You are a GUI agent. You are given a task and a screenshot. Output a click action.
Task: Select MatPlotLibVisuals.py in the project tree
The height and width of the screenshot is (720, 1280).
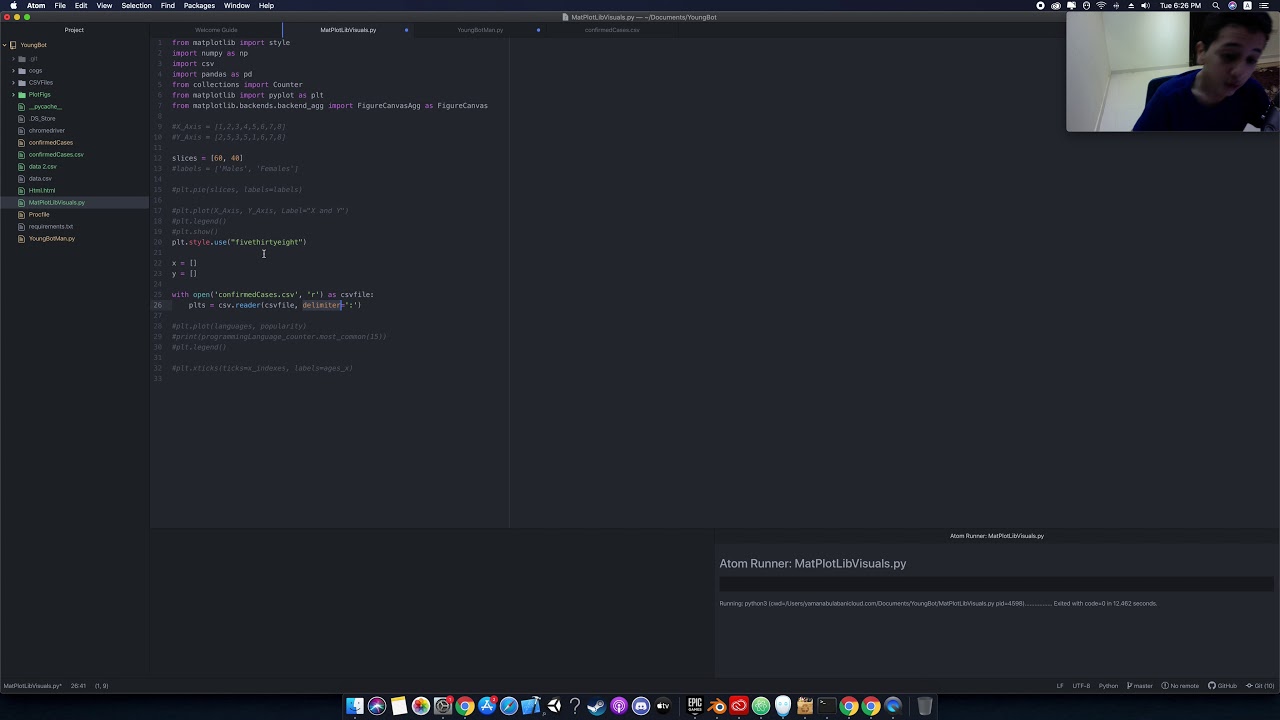click(x=57, y=202)
